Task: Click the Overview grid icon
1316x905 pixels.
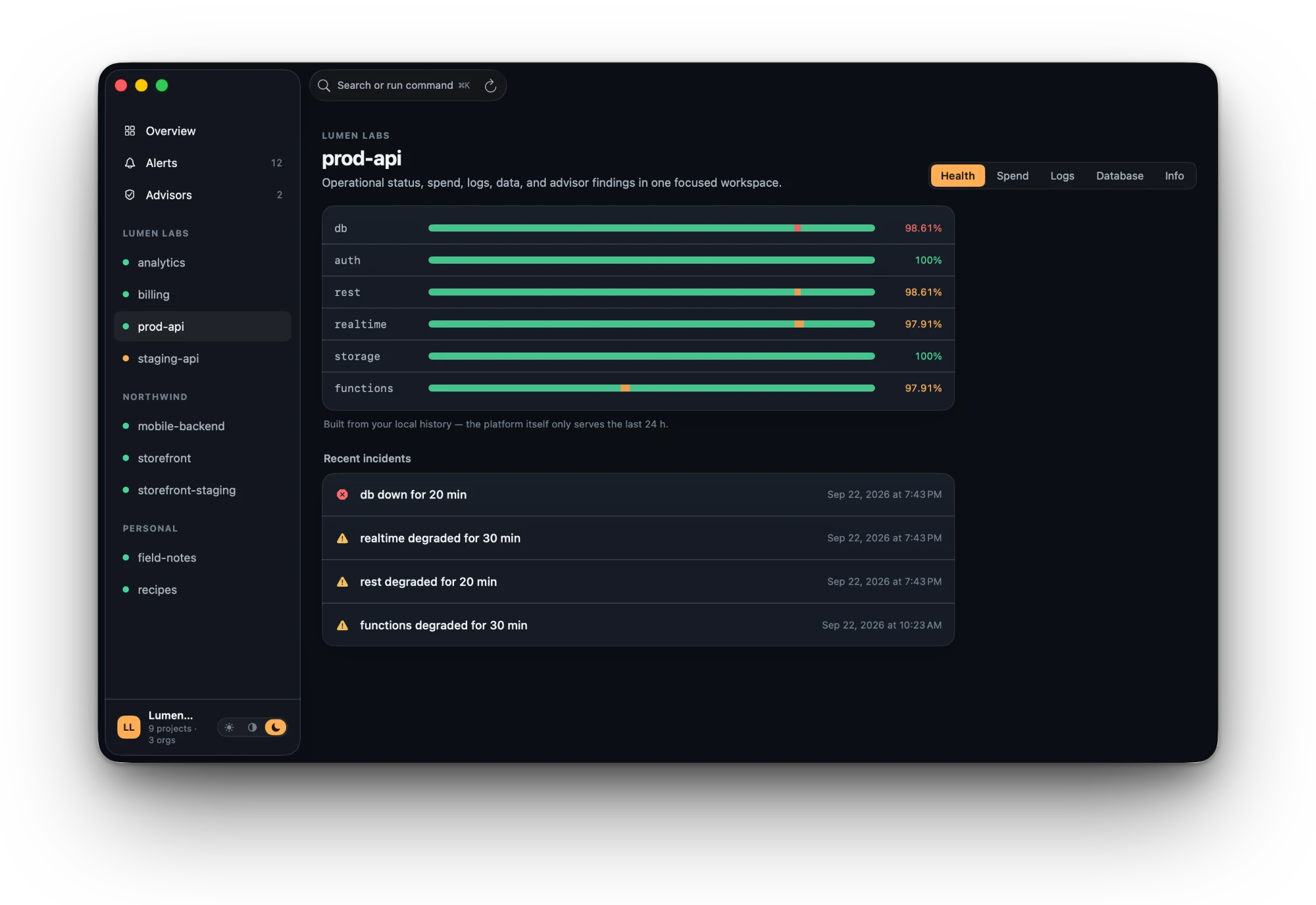Action: point(130,131)
